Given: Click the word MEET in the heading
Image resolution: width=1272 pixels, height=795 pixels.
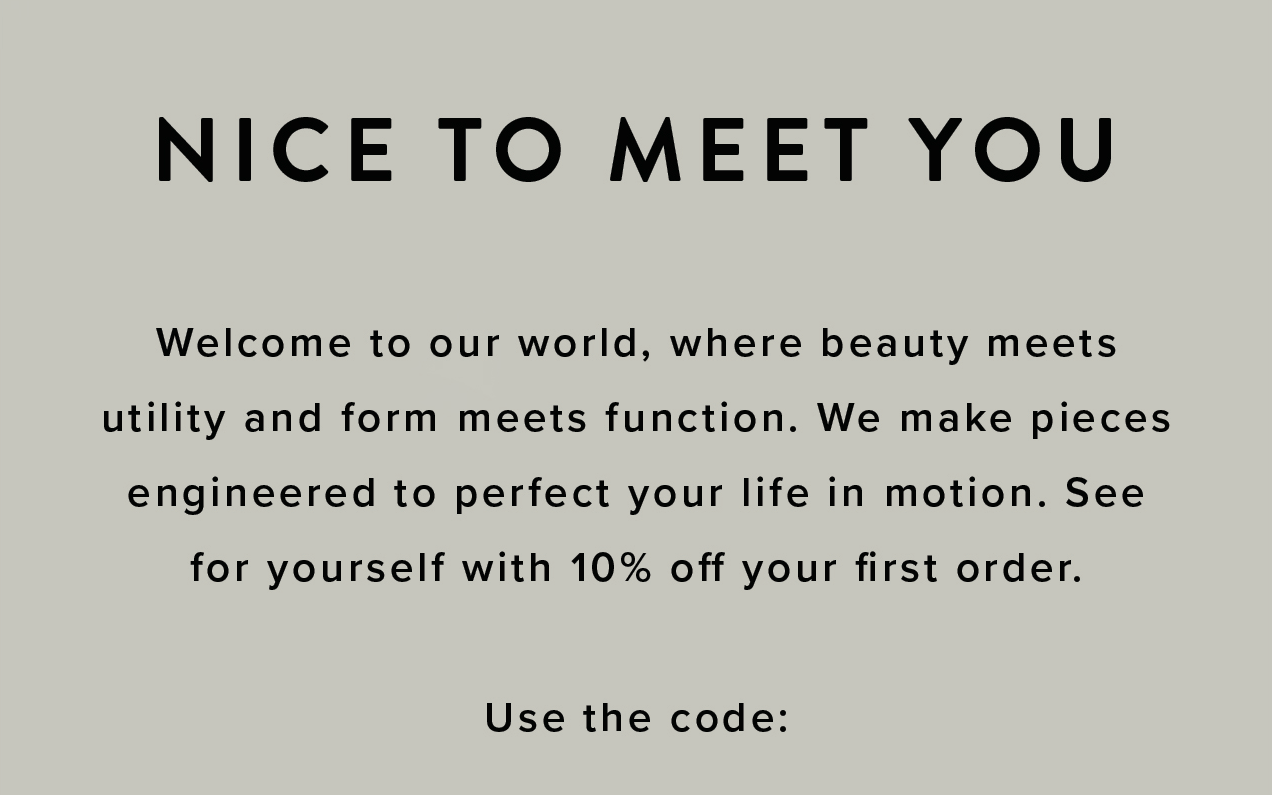Looking at the screenshot, I should pyautogui.click(x=740, y=150).
